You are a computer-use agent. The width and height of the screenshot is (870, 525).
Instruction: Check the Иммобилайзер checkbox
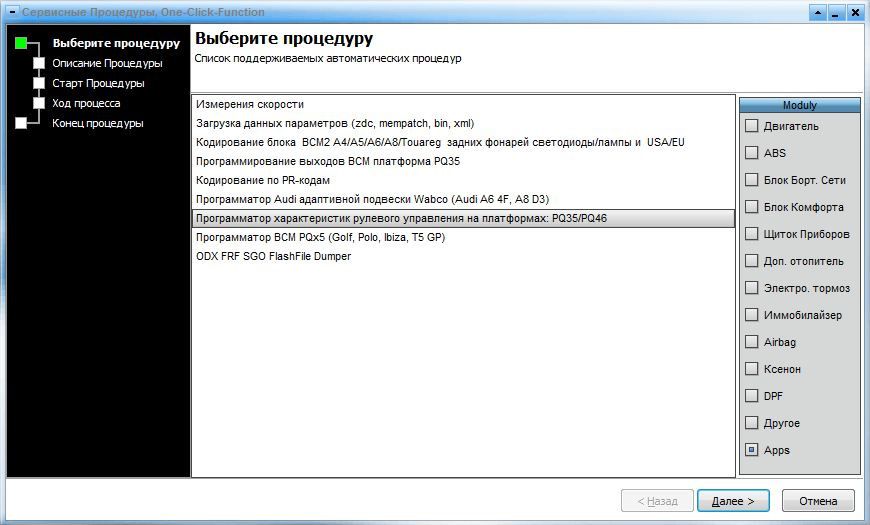pos(751,315)
